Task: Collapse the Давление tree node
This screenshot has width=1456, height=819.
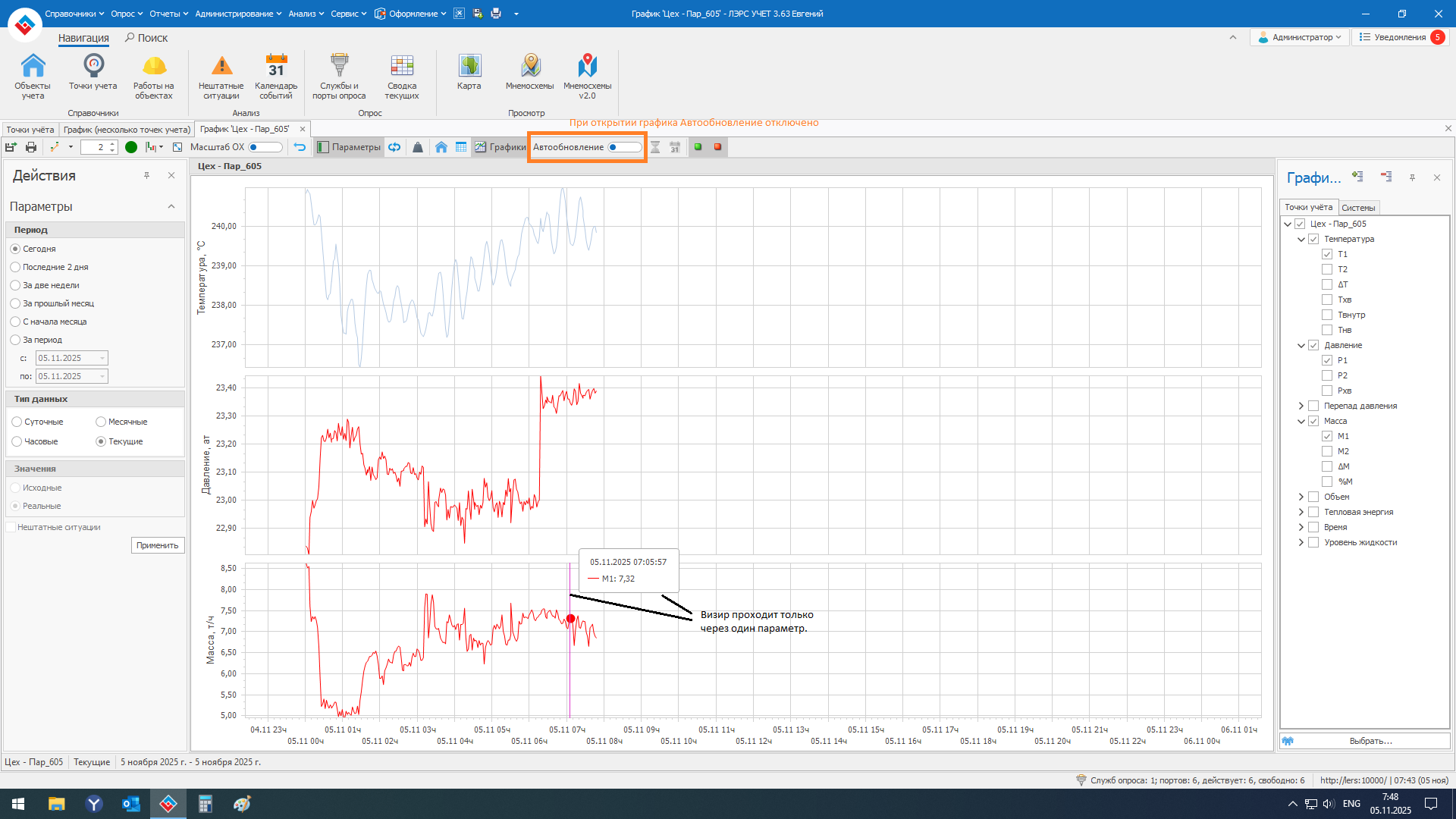Action: point(1301,345)
